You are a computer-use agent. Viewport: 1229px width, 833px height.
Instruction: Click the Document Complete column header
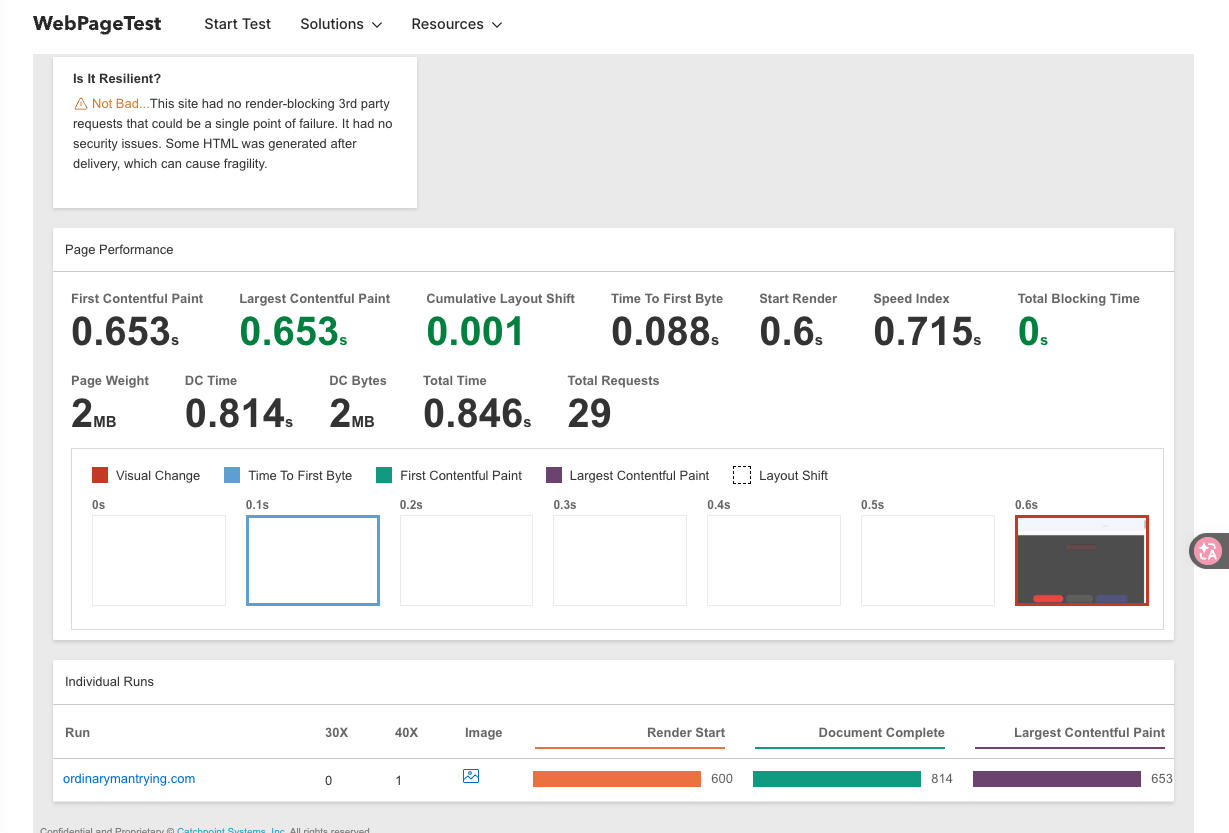pos(881,733)
